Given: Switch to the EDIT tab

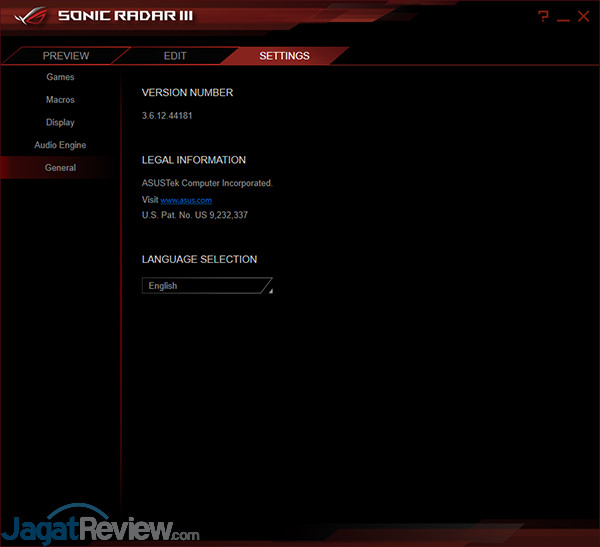Looking at the screenshot, I should 175,56.
